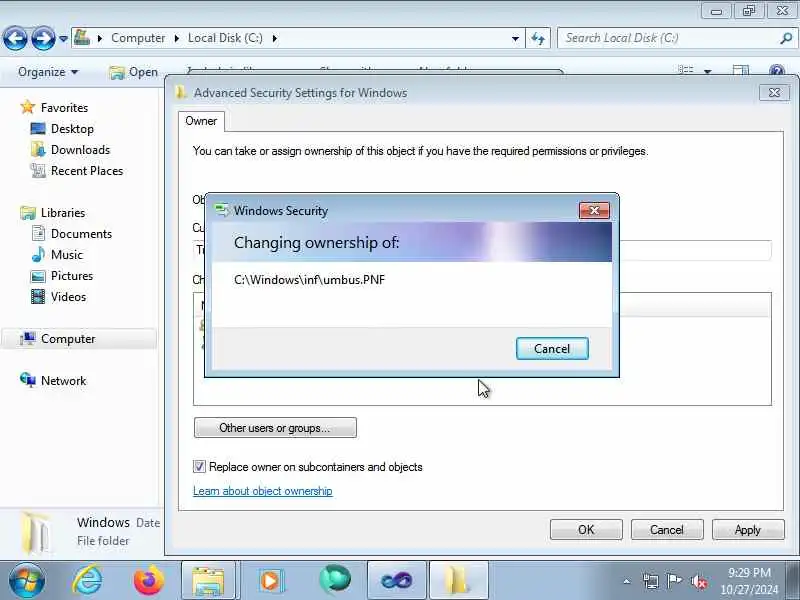The image size is (800, 600).
Task: Open Recent Places under Favorites
Action: 87,170
